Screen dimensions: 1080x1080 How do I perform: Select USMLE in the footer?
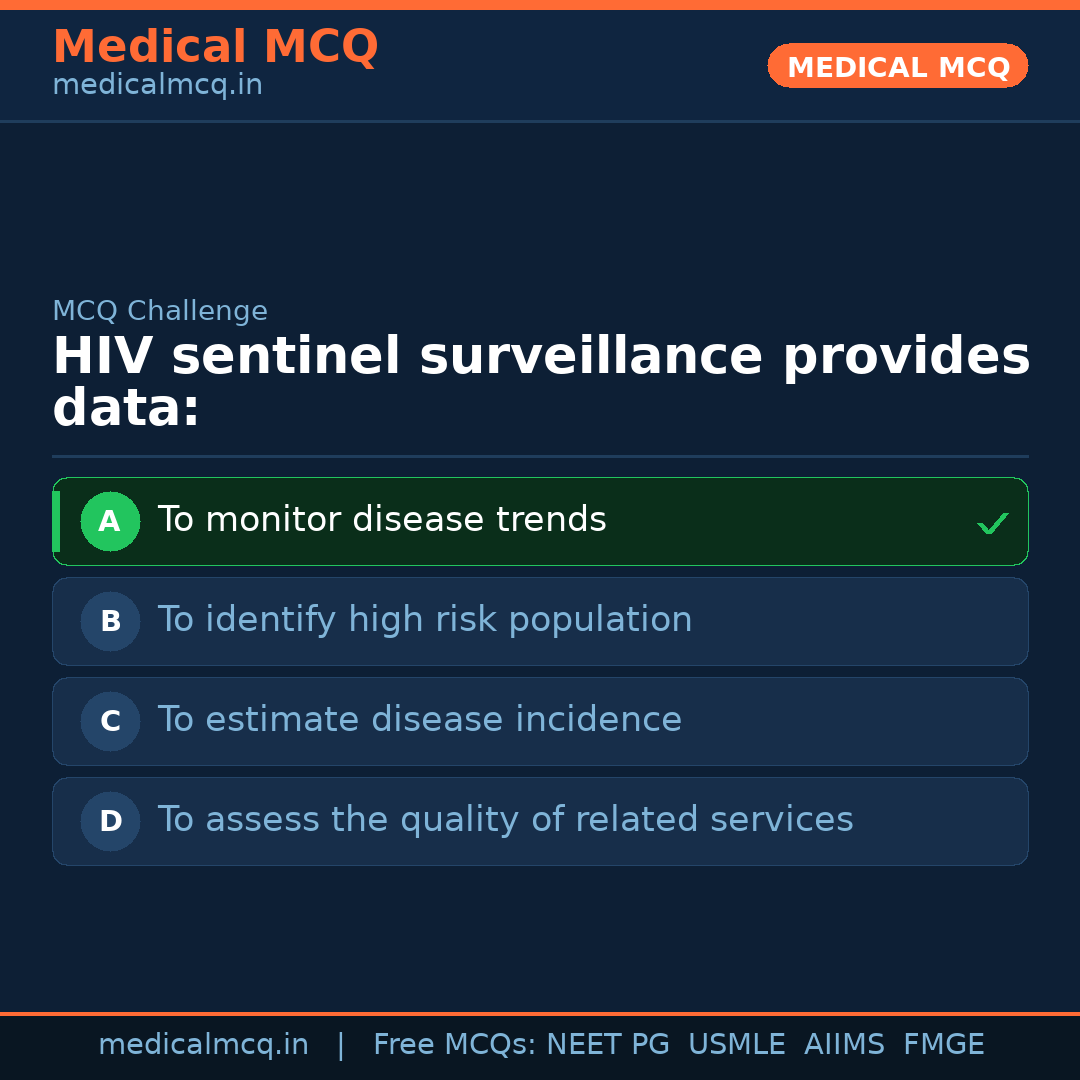[x=737, y=1045]
